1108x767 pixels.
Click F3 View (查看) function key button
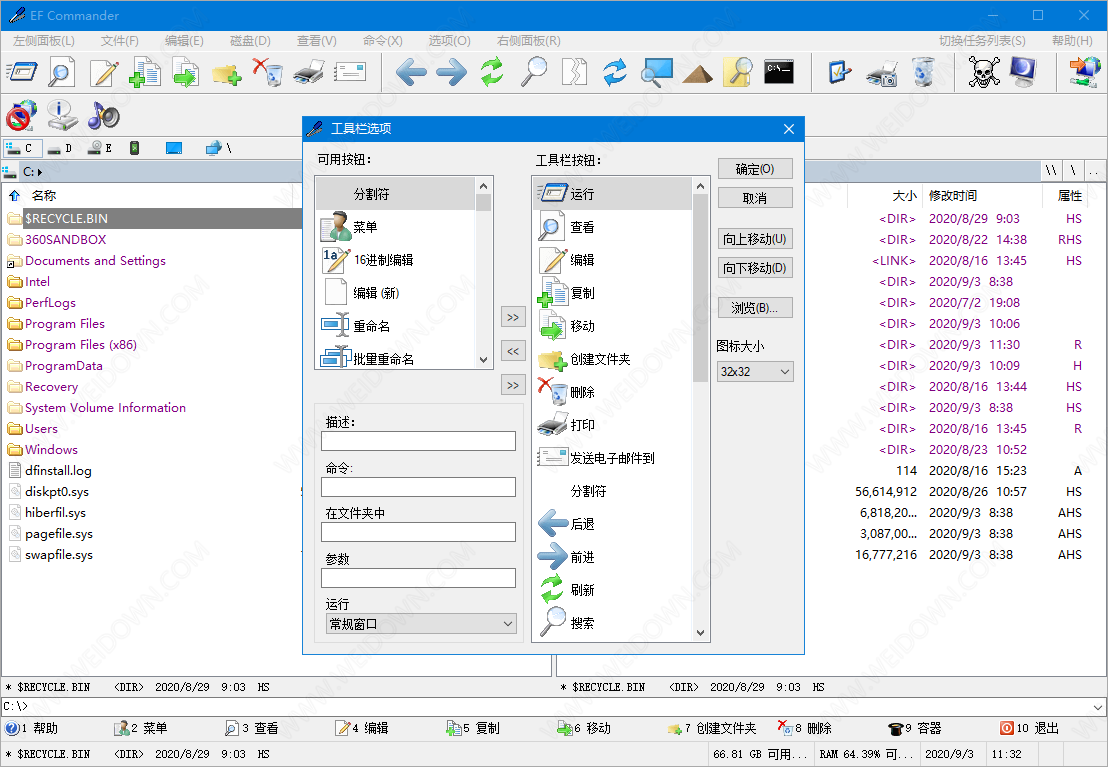252,728
